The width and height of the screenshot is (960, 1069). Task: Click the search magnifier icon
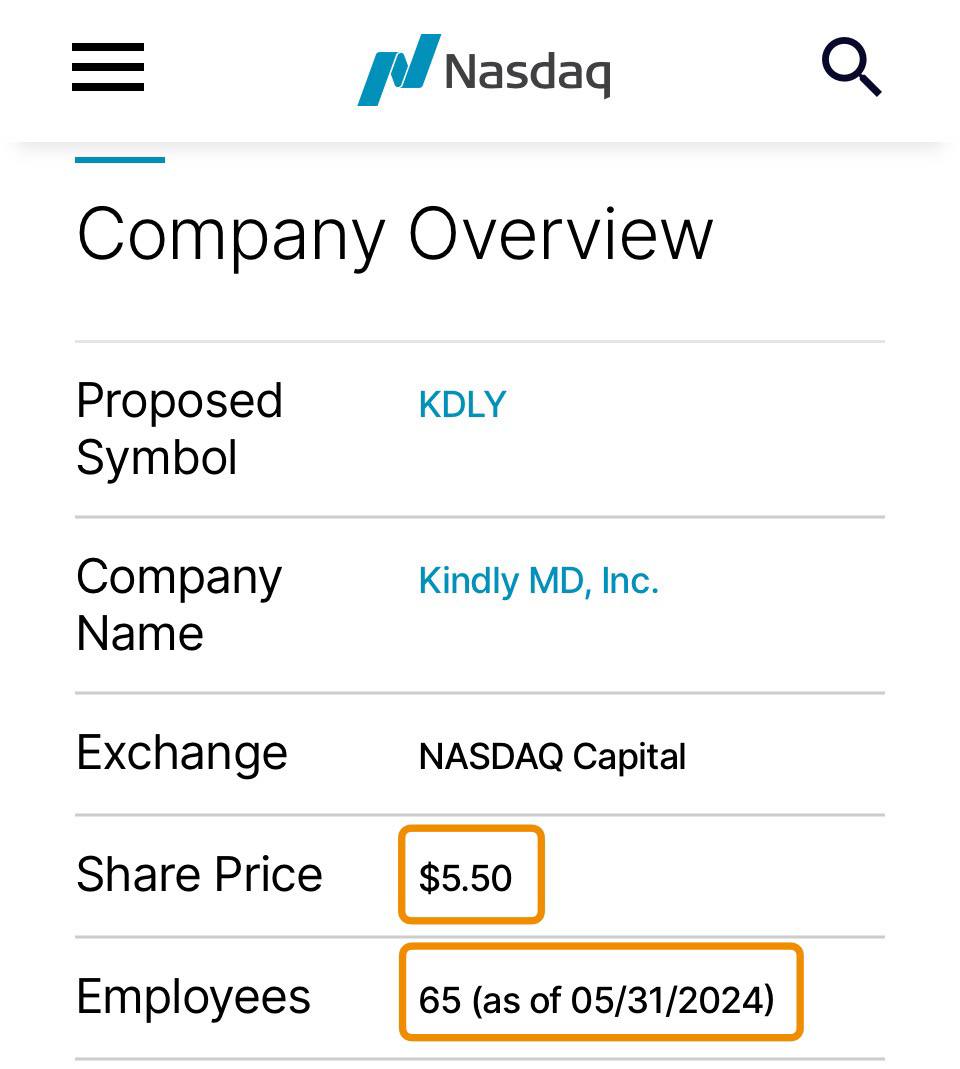click(x=851, y=67)
